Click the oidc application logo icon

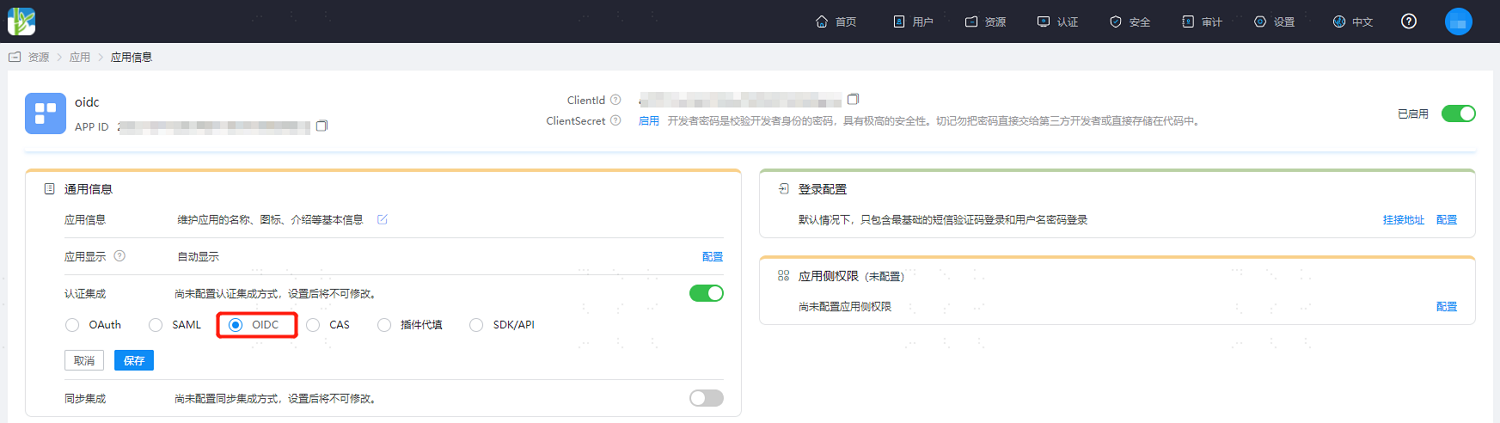[x=45, y=113]
